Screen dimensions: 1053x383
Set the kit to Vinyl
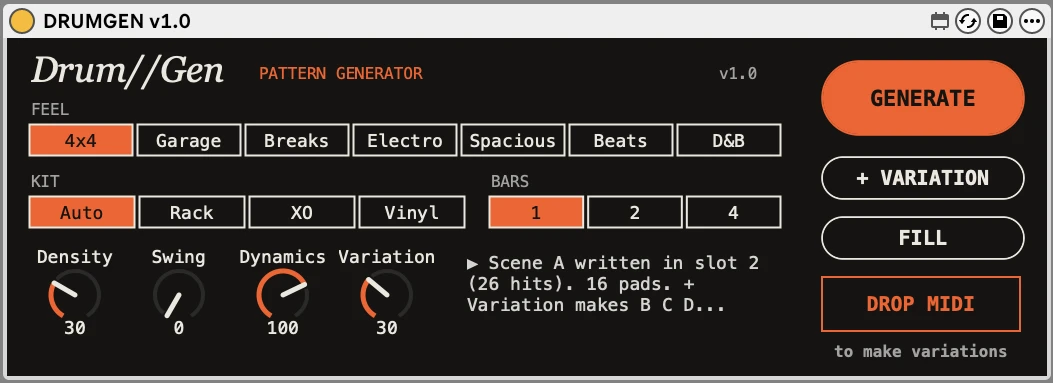pyautogui.click(x=412, y=212)
